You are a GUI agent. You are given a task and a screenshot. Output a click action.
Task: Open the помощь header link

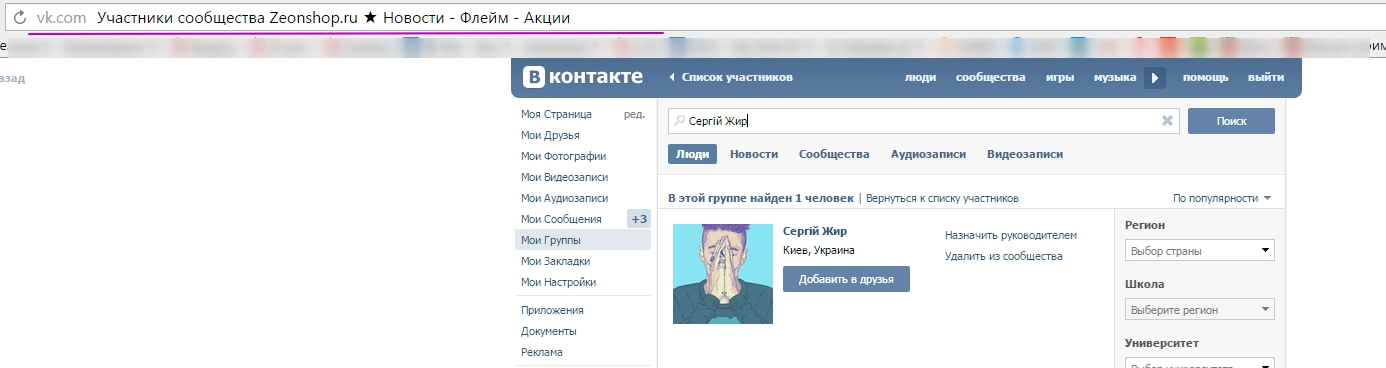coord(1206,77)
